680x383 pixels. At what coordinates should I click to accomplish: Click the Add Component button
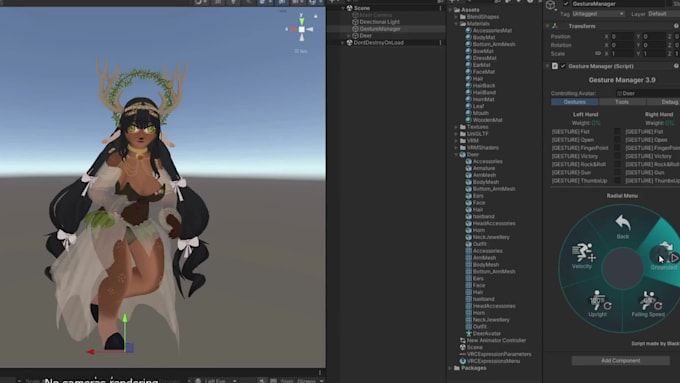point(621,360)
